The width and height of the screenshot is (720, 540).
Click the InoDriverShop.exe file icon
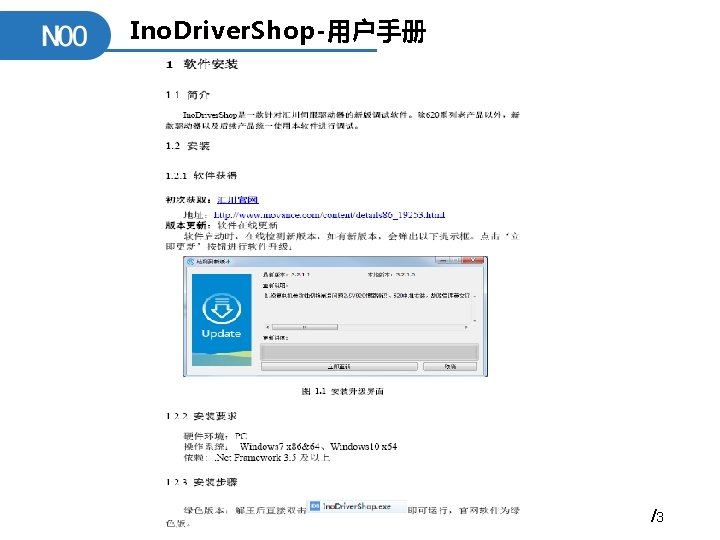(x=315, y=506)
